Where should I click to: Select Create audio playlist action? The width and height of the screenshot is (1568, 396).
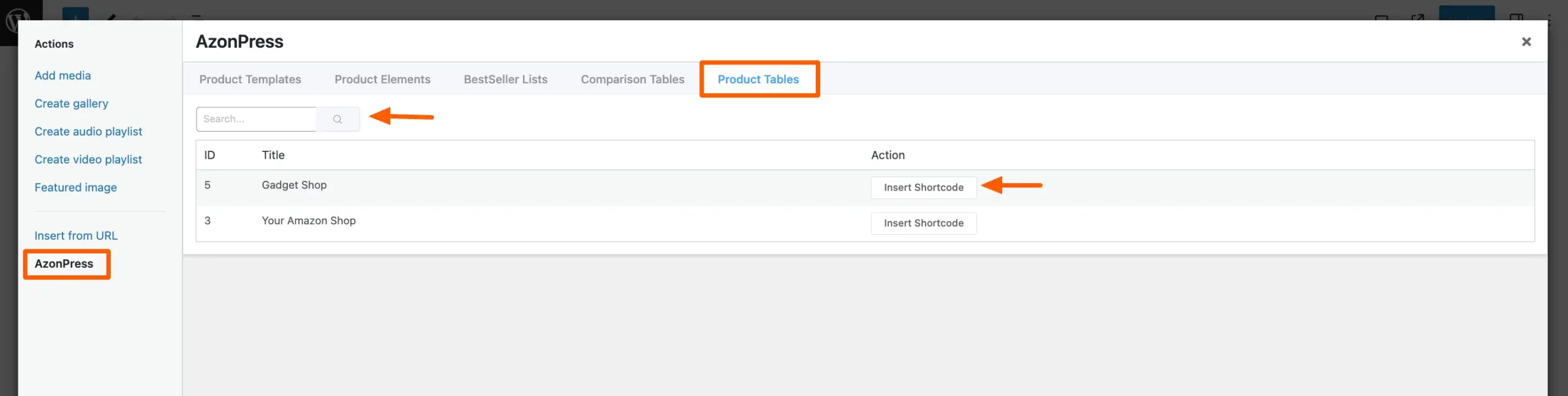click(x=88, y=132)
